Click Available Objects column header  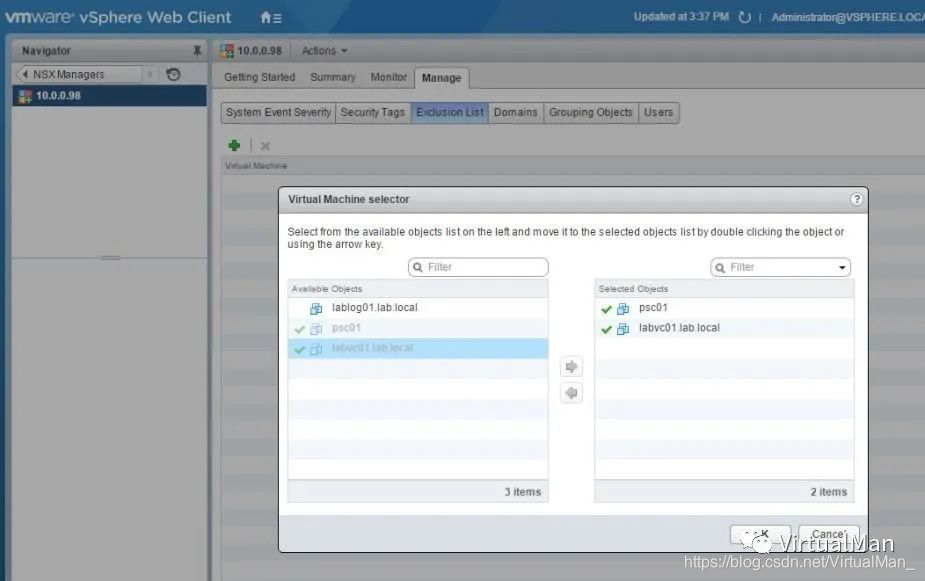(x=418, y=289)
